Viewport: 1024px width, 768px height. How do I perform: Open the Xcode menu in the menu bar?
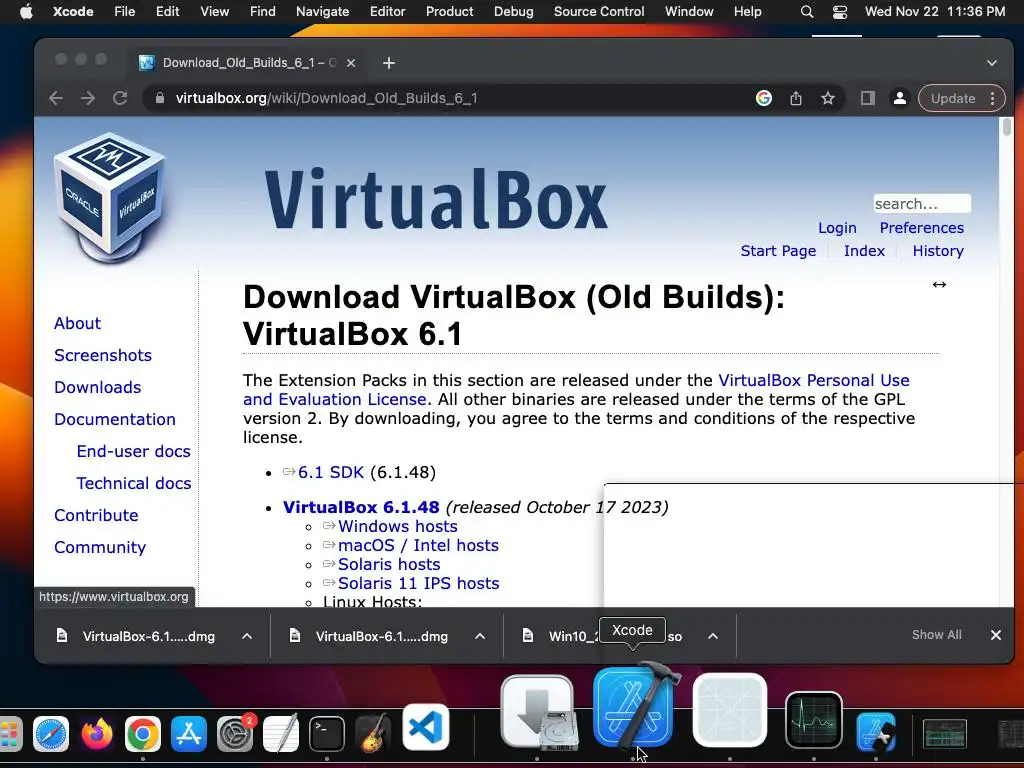point(72,11)
